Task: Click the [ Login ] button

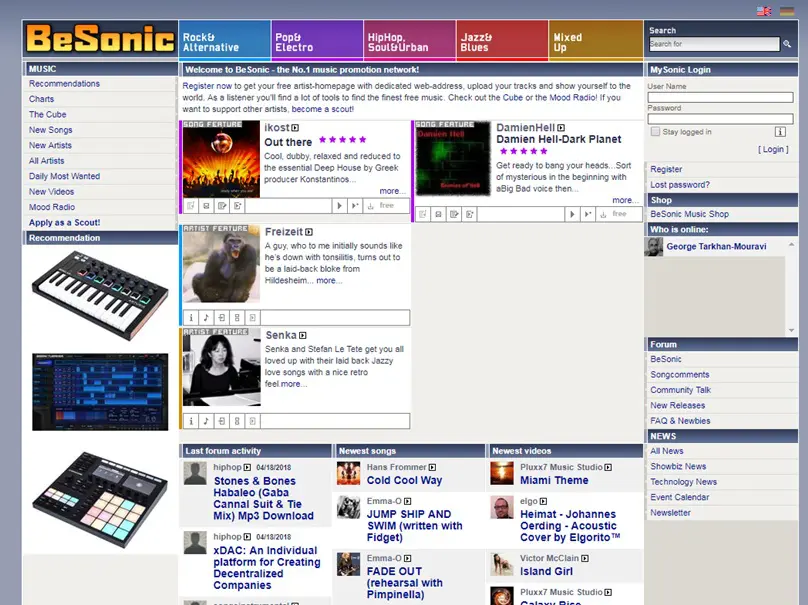Action: pos(773,149)
